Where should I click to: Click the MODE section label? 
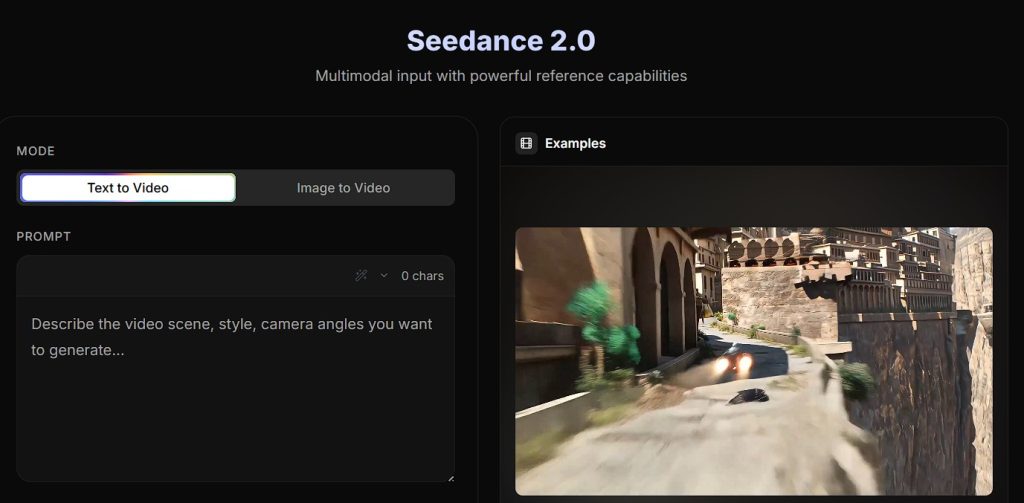[x=35, y=151]
